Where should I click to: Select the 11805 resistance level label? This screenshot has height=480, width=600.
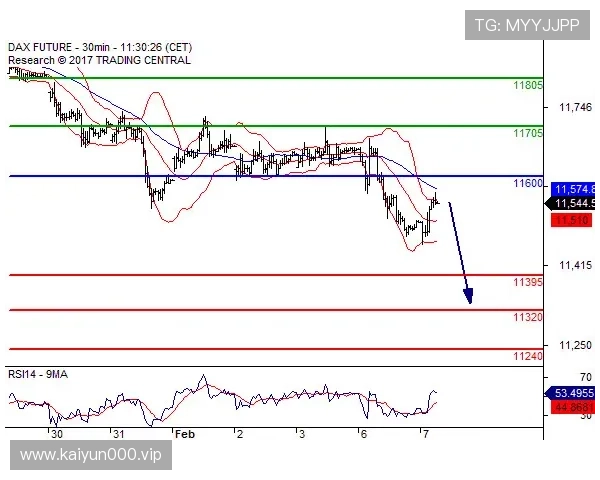point(528,86)
